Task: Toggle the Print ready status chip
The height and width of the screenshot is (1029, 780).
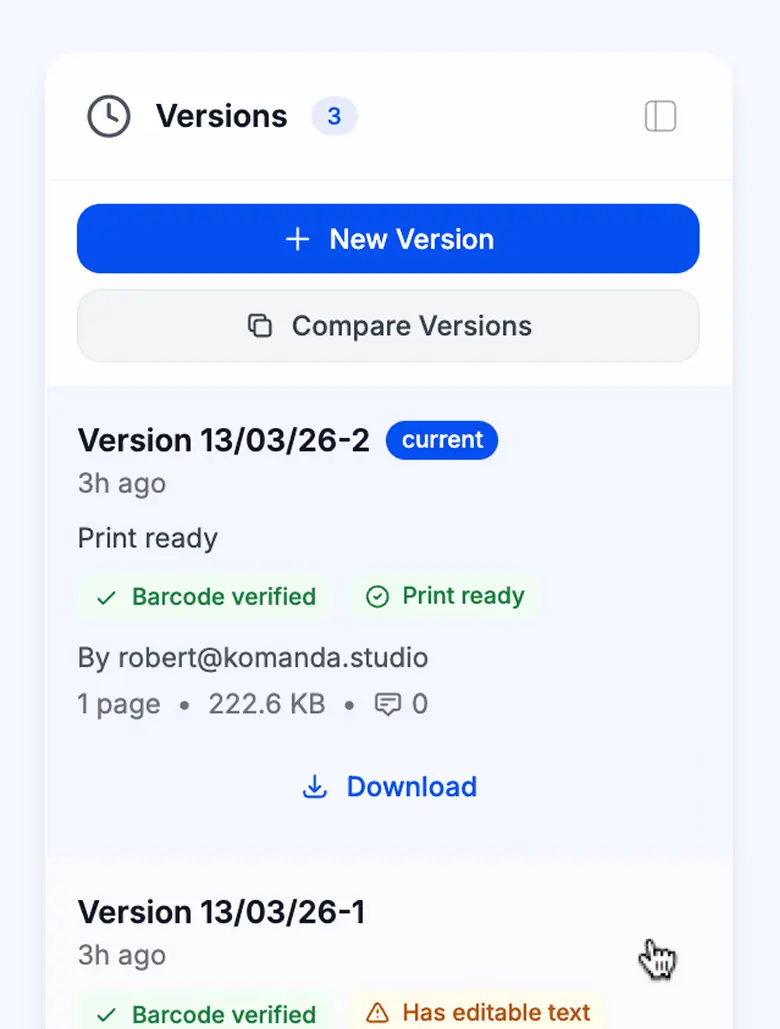Action: 444,596
